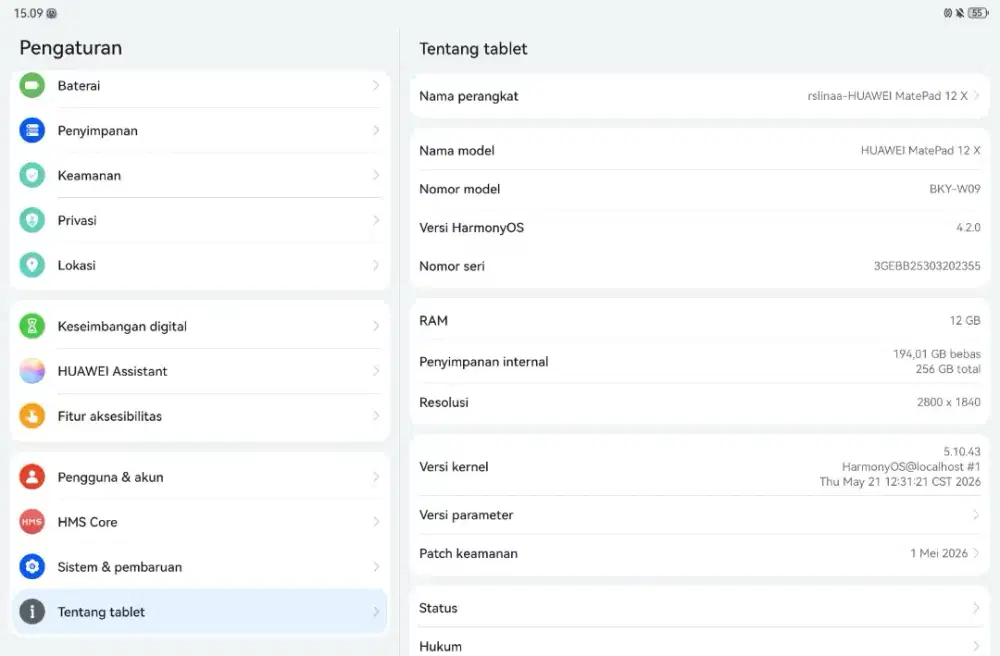This screenshot has width=1000, height=656.
Task: Select Penyimpanan in the settings menu
Action: coord(199,130)
